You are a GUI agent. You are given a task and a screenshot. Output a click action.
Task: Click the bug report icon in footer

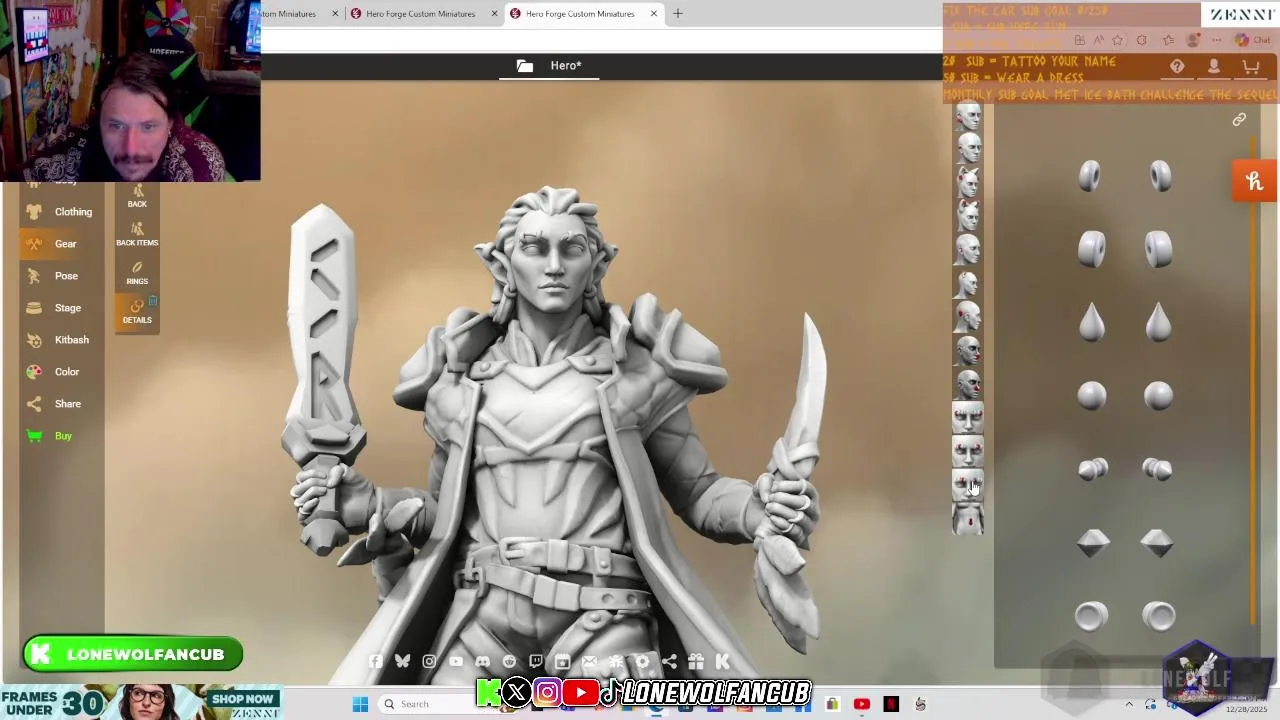click(x=616, y=661)
